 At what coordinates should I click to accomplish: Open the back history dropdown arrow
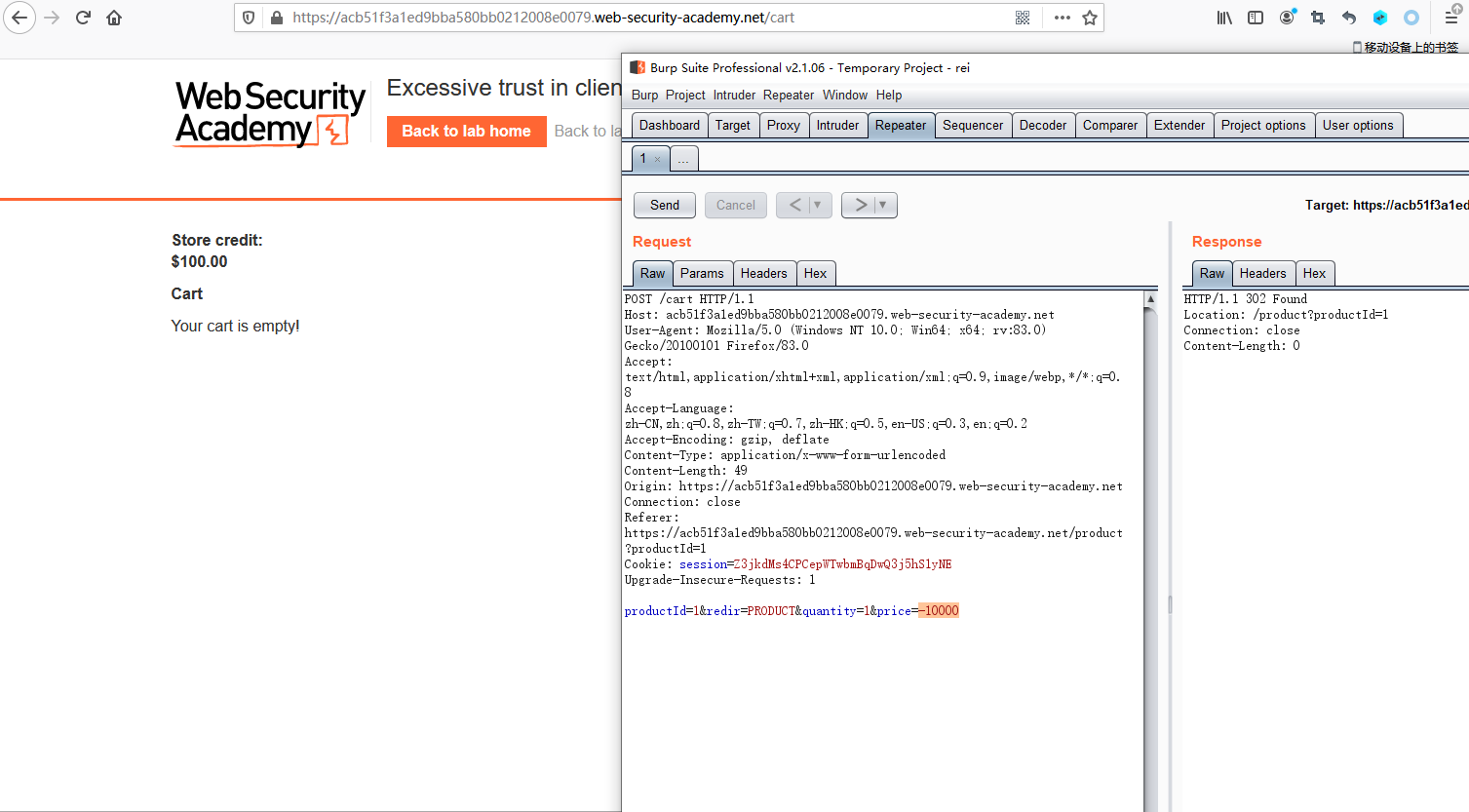pyautogui.click(x=818, y=205)
